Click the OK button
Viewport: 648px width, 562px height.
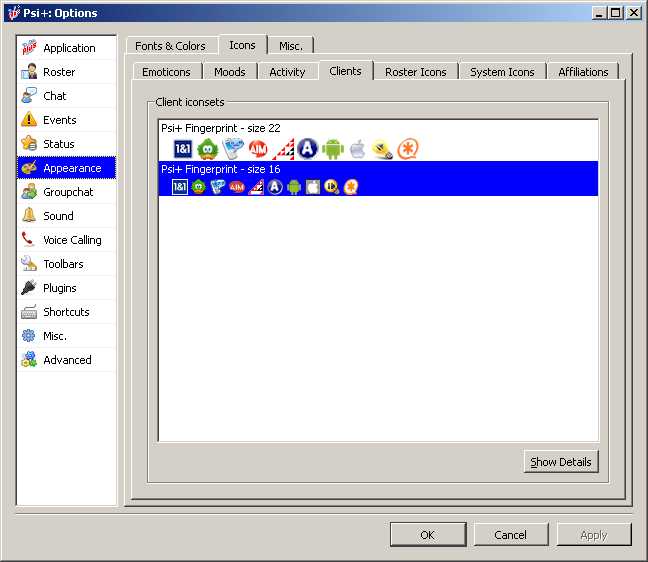tap(427, 535)
